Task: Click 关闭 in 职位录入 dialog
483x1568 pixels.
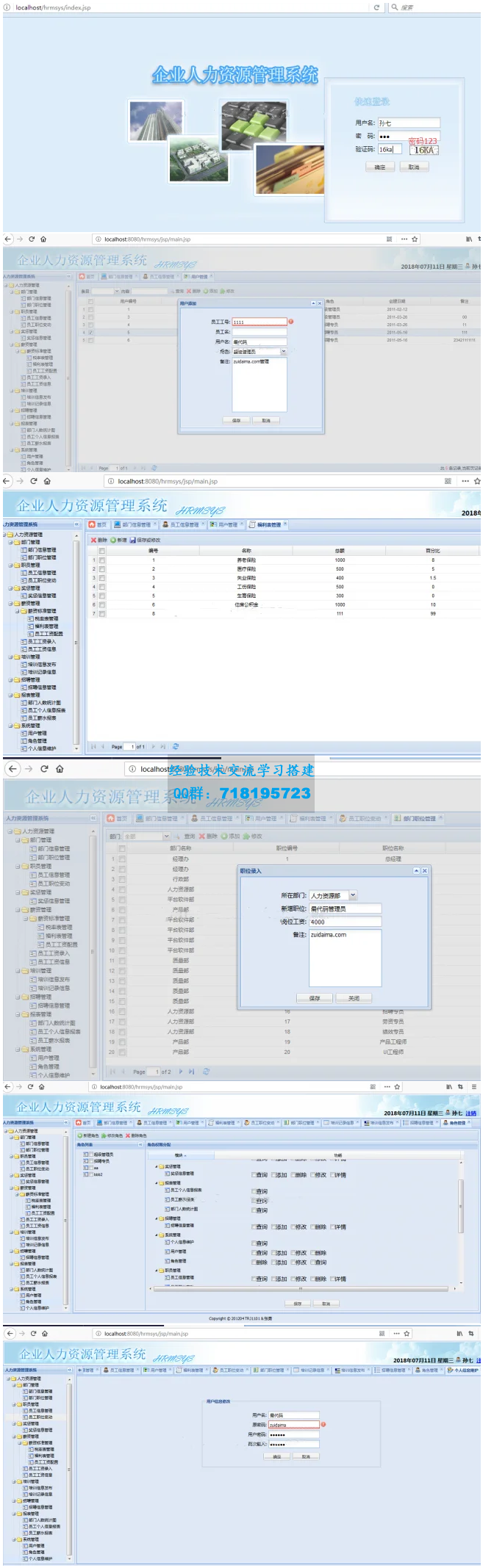Action: pos(354,998)
